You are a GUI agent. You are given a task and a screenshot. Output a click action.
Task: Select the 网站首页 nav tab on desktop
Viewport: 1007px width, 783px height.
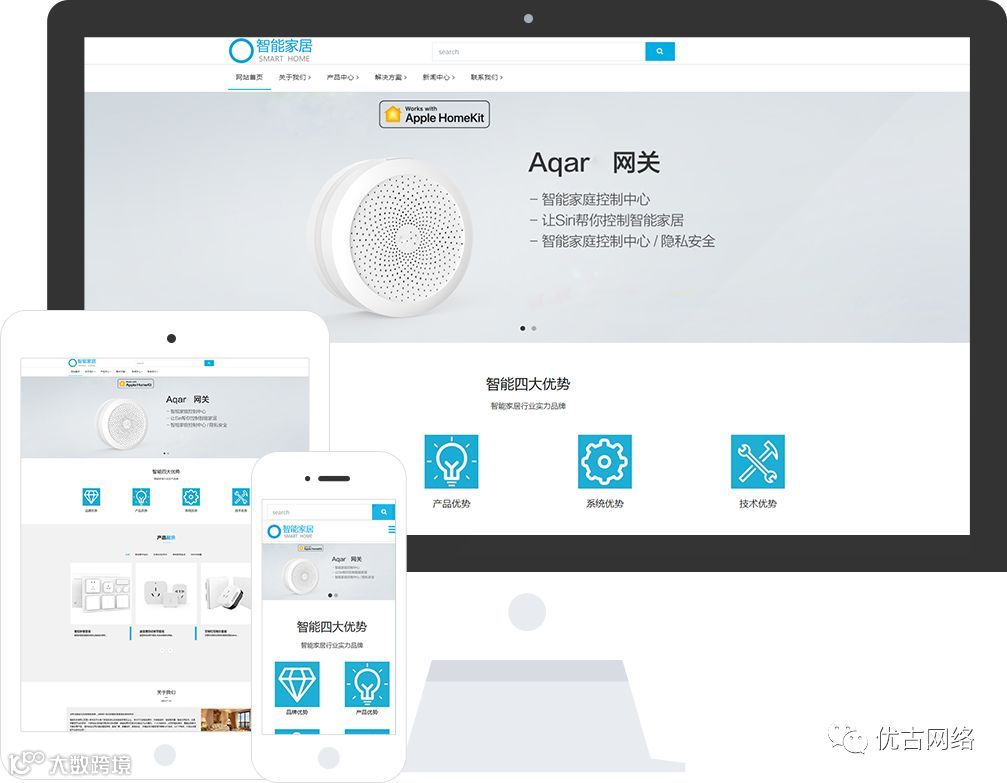point(249,77)
